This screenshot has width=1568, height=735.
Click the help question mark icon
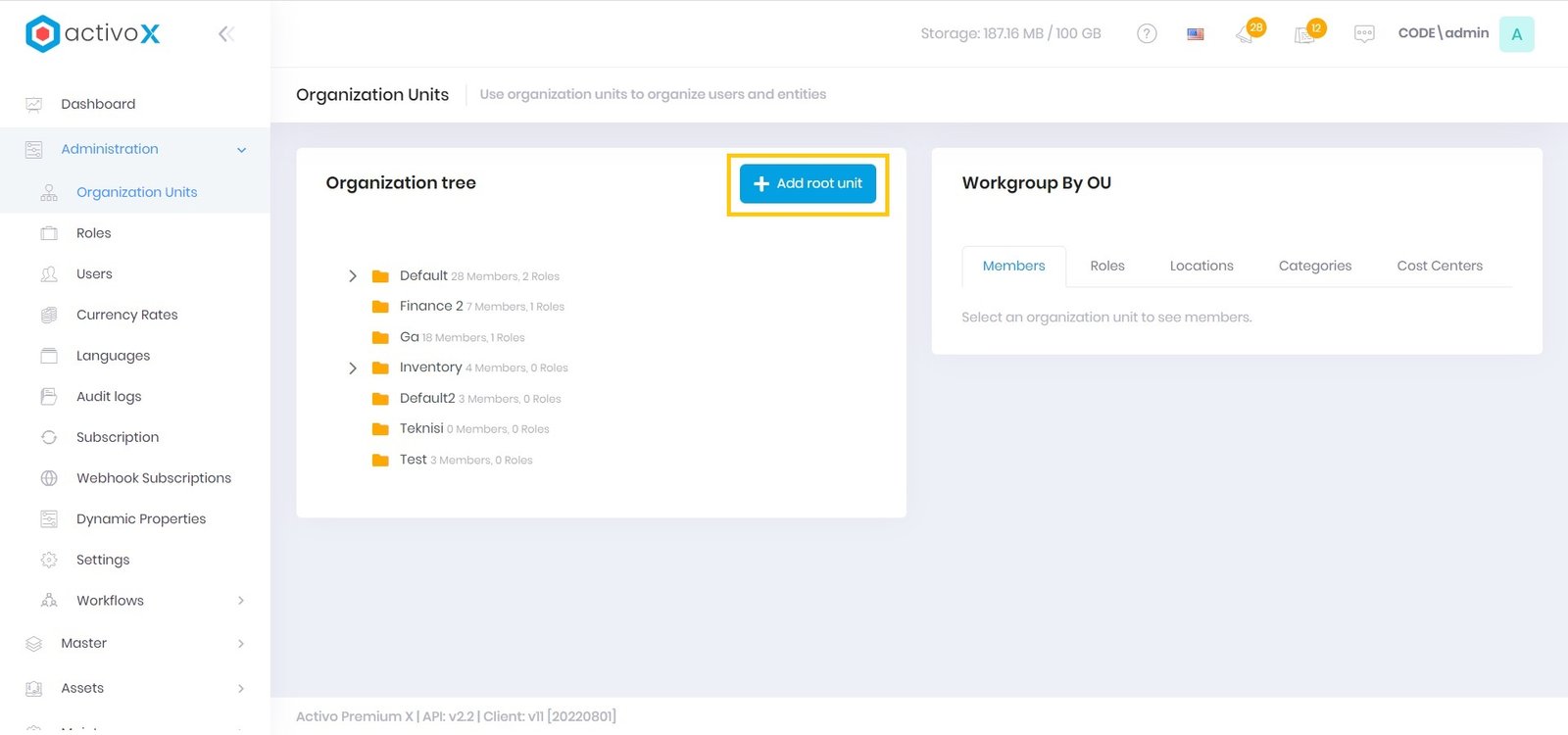tap(1147, 33)
